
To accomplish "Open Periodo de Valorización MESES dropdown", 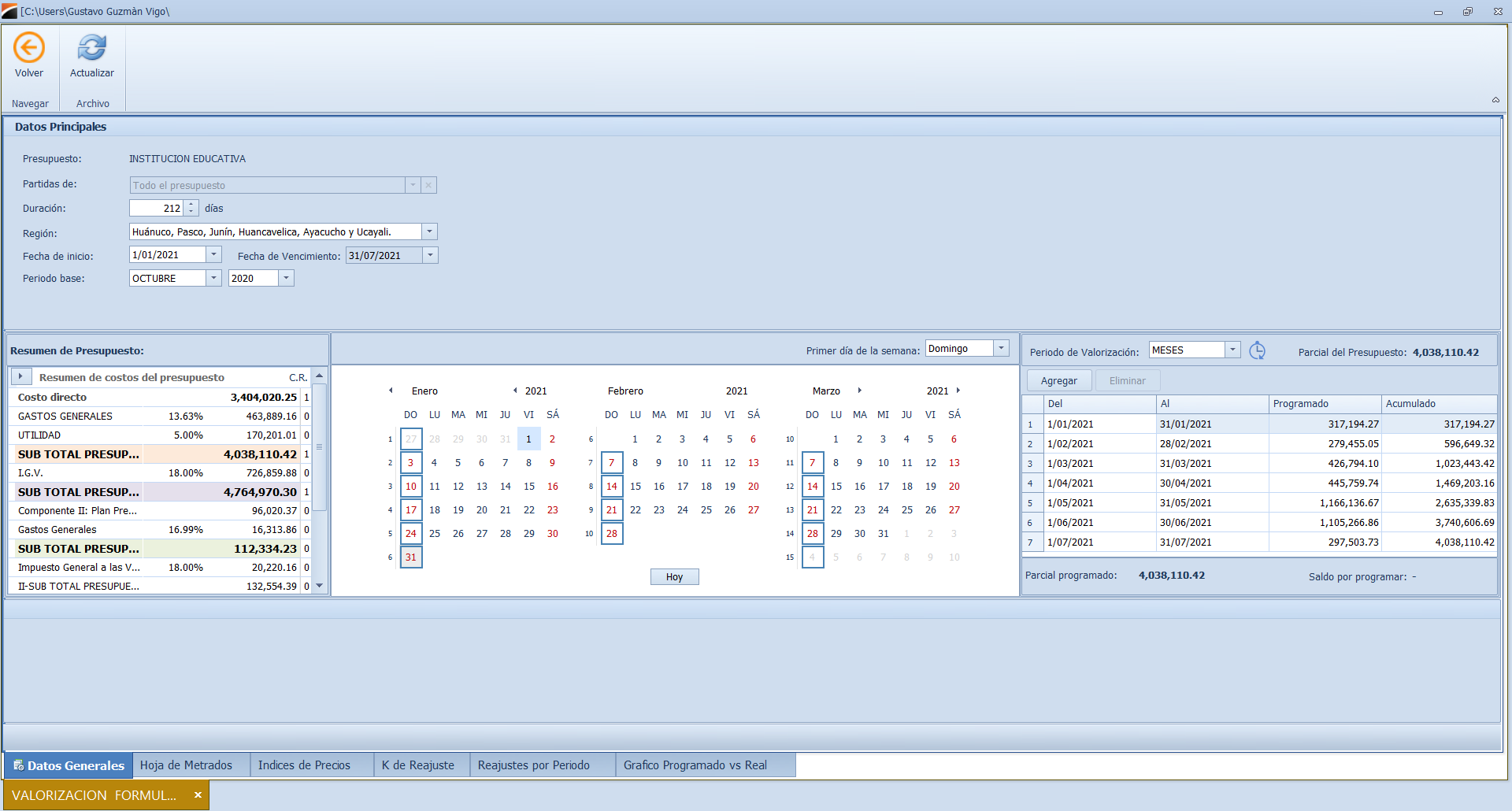I will (x=1232, y=350).
